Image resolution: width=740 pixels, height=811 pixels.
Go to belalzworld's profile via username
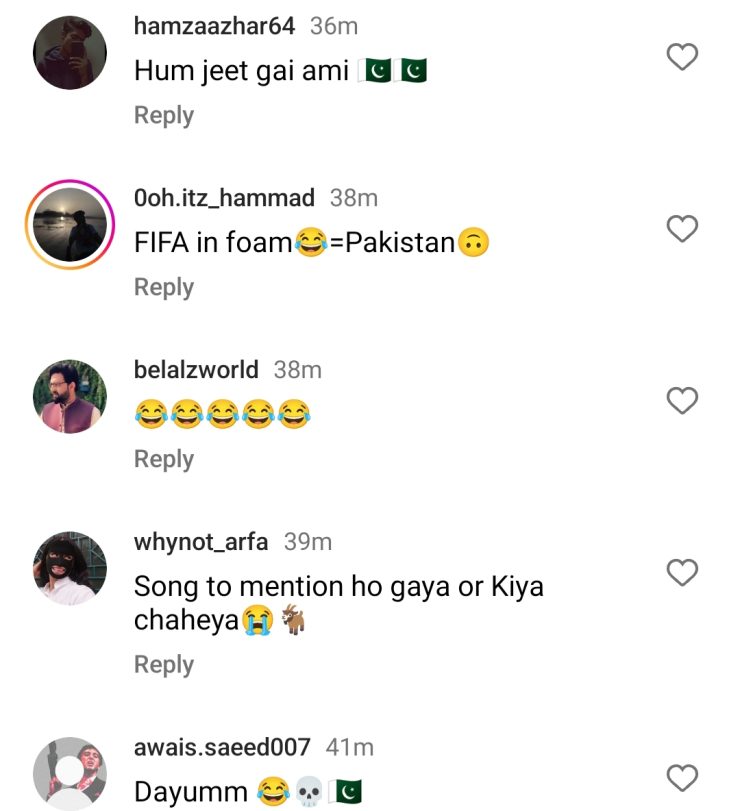coord(196,370)
